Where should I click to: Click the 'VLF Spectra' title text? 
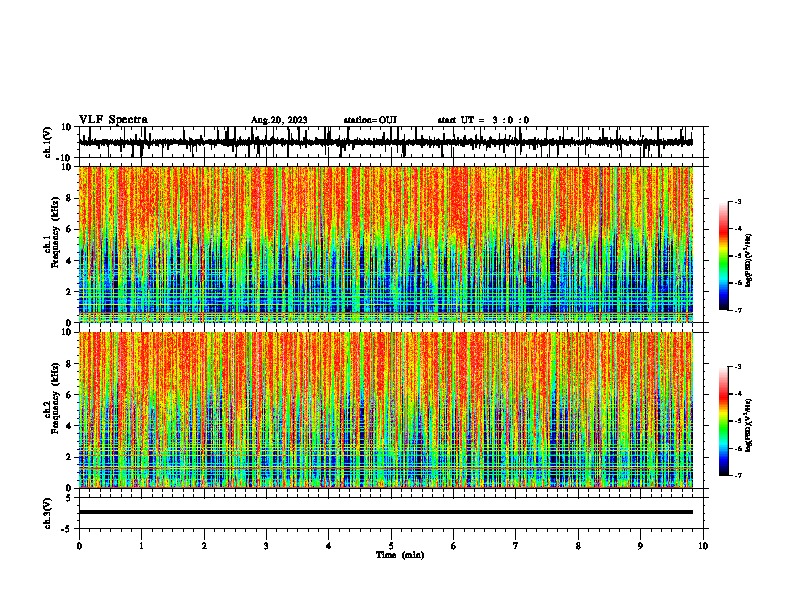[113, 120]
